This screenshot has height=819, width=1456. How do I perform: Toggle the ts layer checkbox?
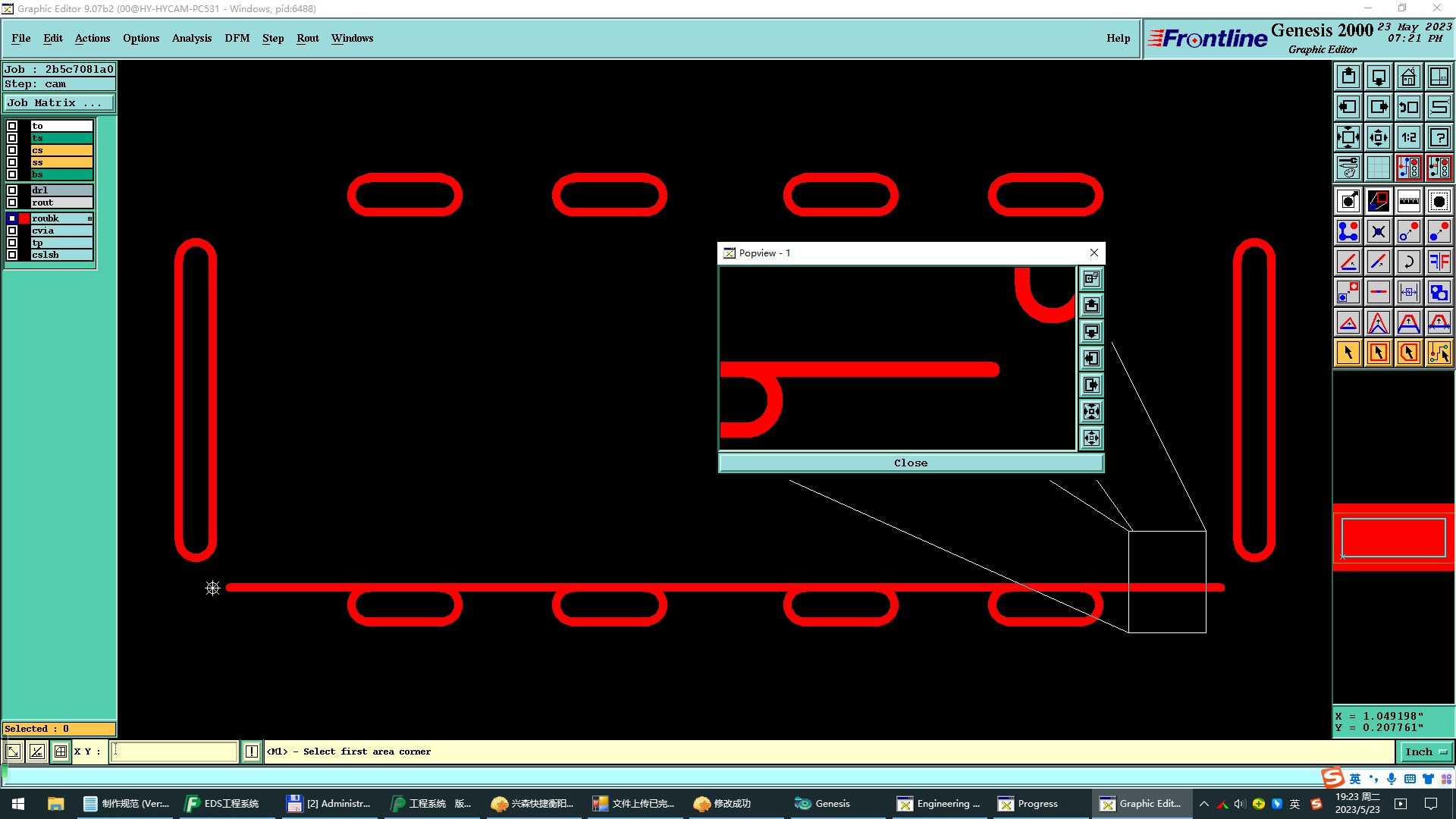point(12,138)
